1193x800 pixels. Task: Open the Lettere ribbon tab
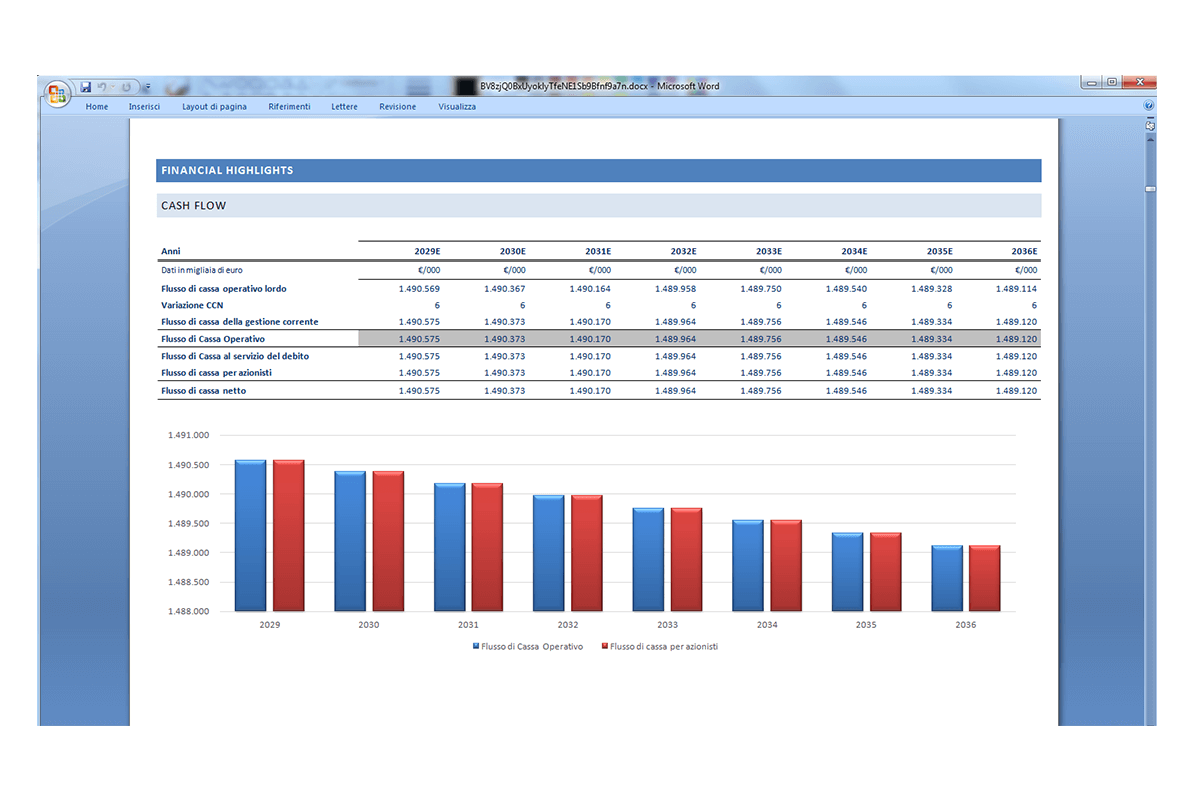(344, 107)
